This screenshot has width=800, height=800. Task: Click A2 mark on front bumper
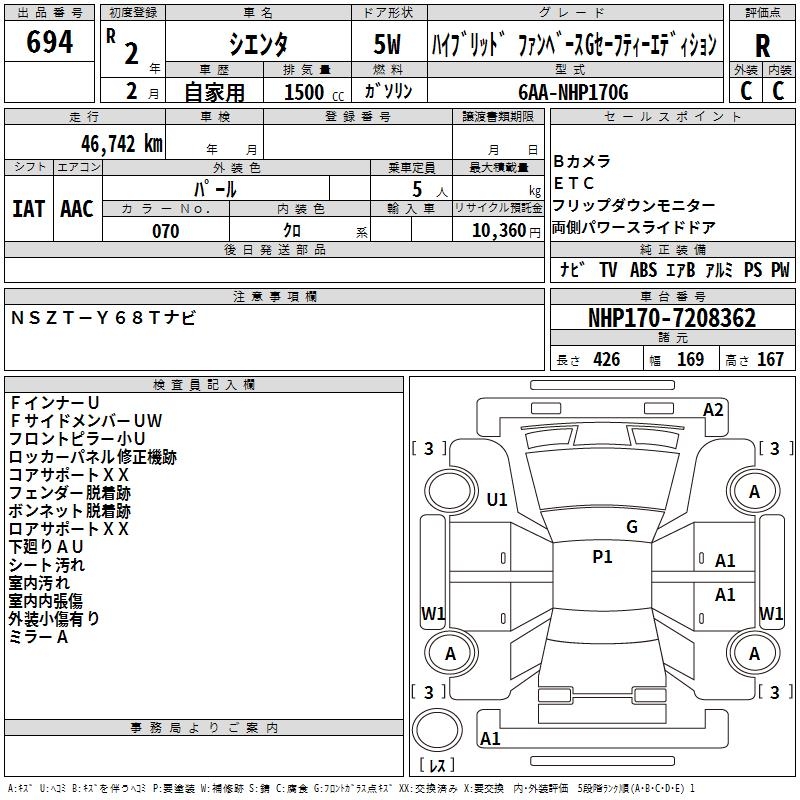point(713,410)
